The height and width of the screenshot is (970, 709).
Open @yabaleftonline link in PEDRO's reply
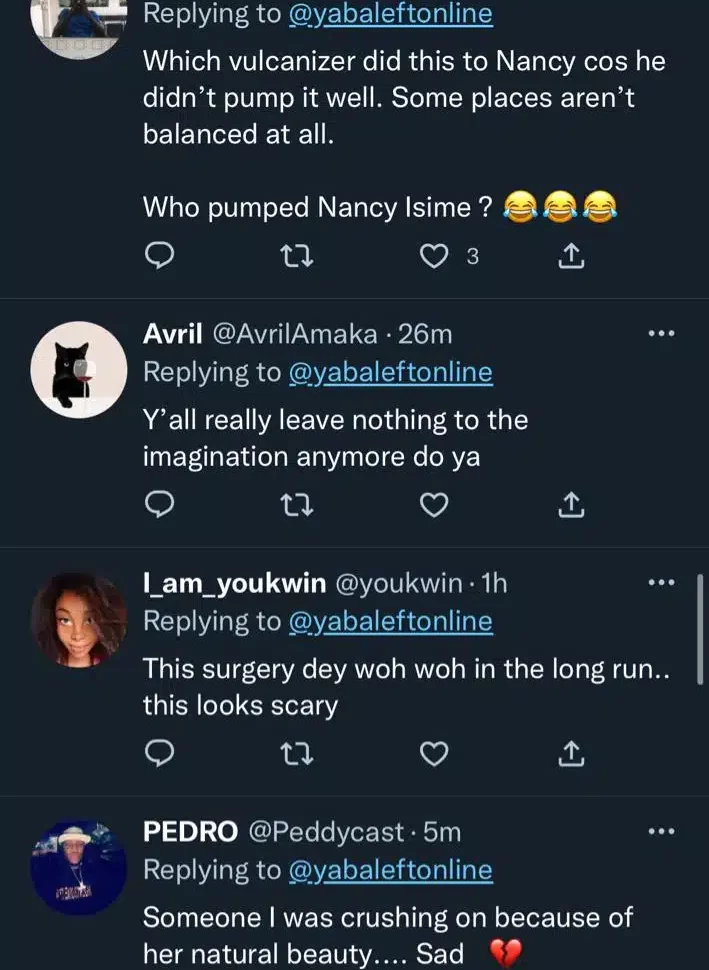(x=390, y=870)
